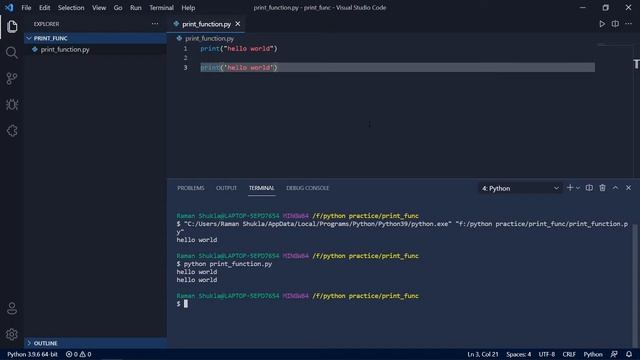The image size is (640, 360).
Task: Run the Python file with play button
Action: 602,24
